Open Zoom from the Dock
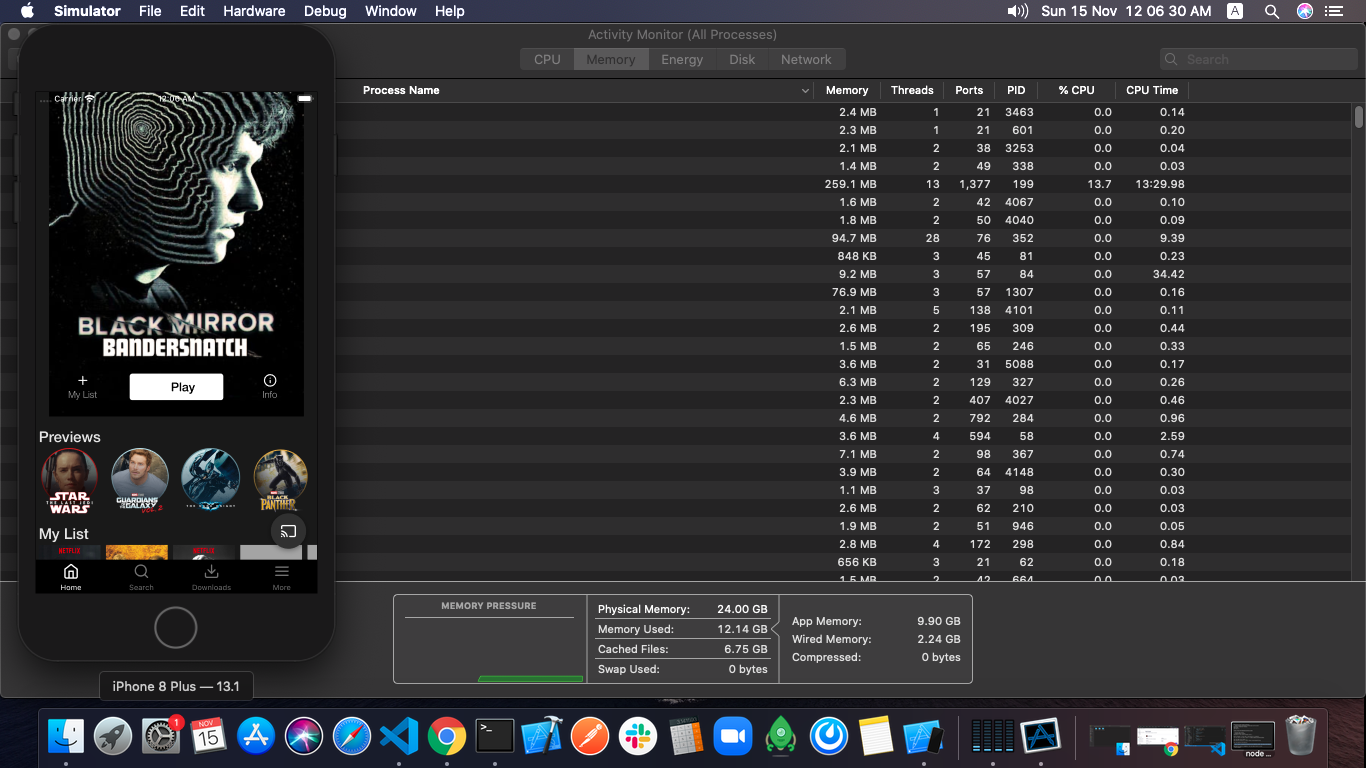Screen dimensions: 1366x768 [733, 737]
